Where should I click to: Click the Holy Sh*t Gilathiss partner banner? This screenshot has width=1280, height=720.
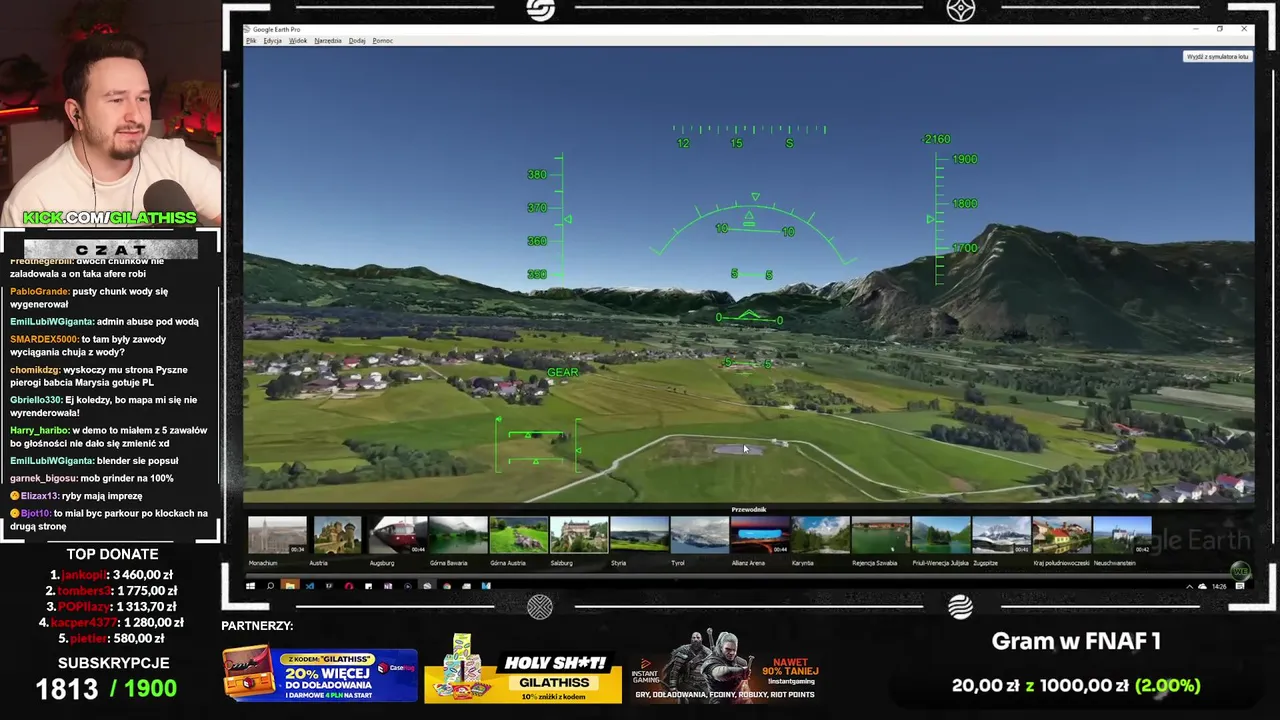pos(523,668)
